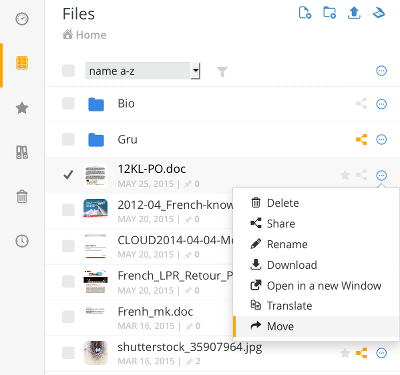Open more options for Bio folder

pyautogui.click(x=381, y=104)
